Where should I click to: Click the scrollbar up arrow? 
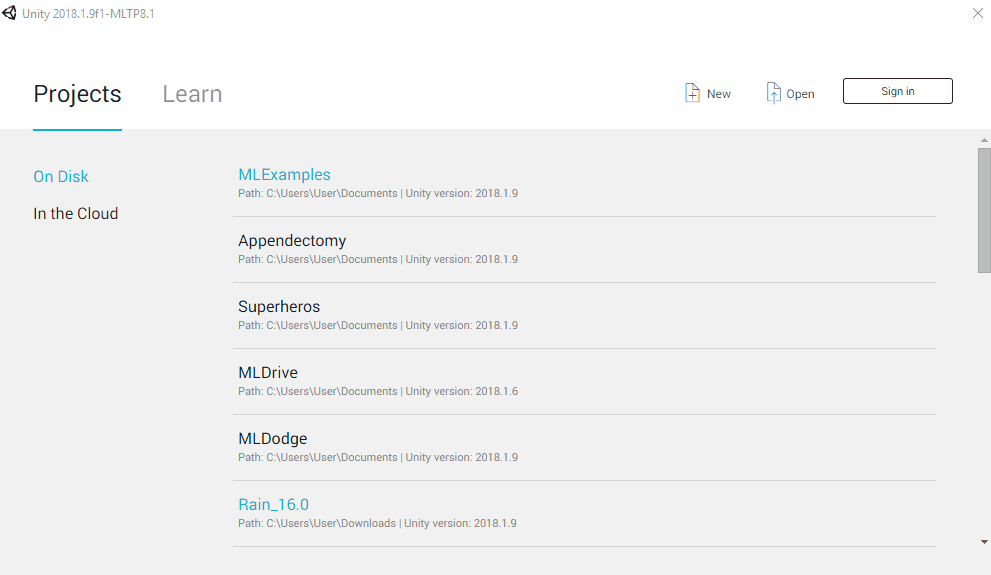pos(984,140)
